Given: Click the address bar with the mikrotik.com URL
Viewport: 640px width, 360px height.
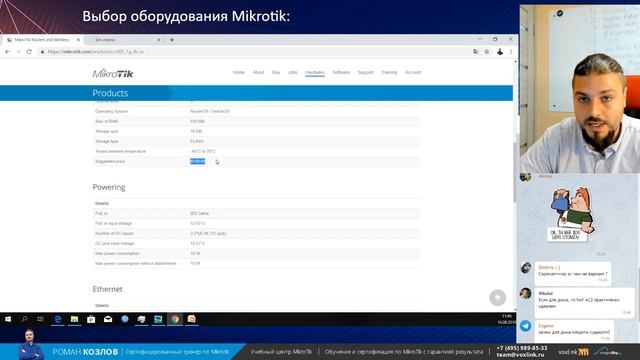Looking at the screenshot, I should (253, 52).
